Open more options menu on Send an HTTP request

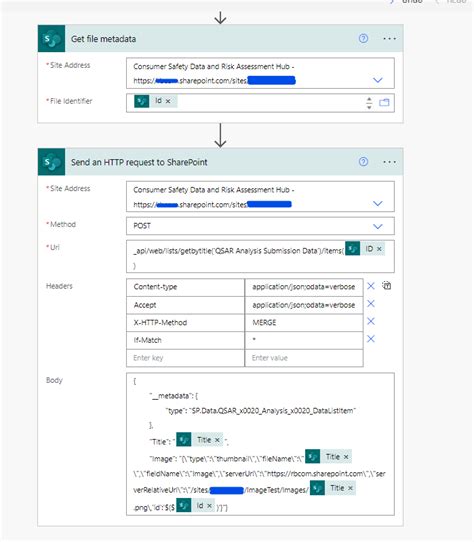[389, 162]
